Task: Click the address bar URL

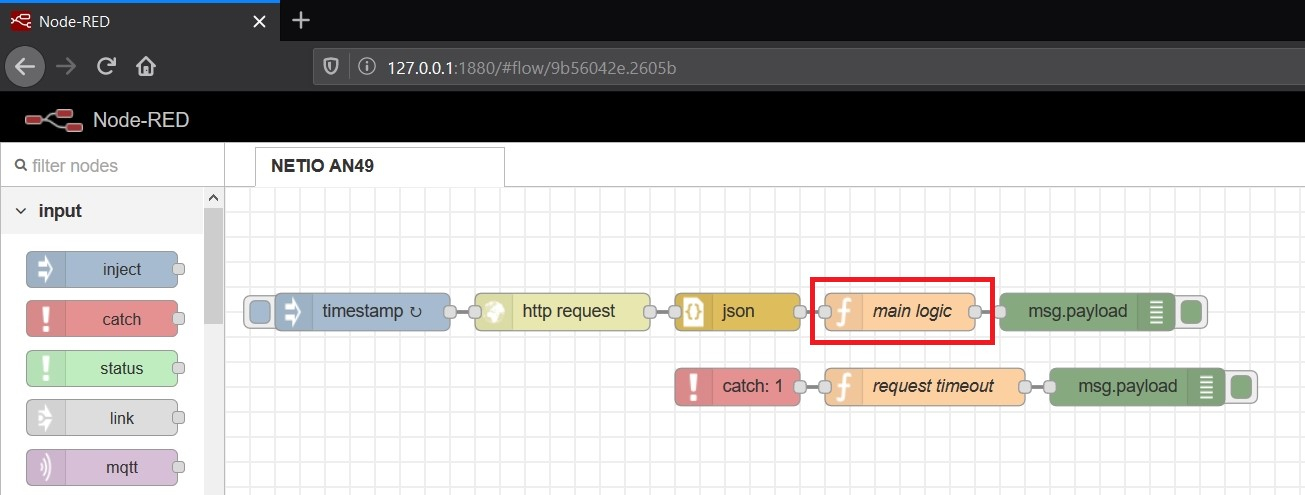Action: pos(532,67)
